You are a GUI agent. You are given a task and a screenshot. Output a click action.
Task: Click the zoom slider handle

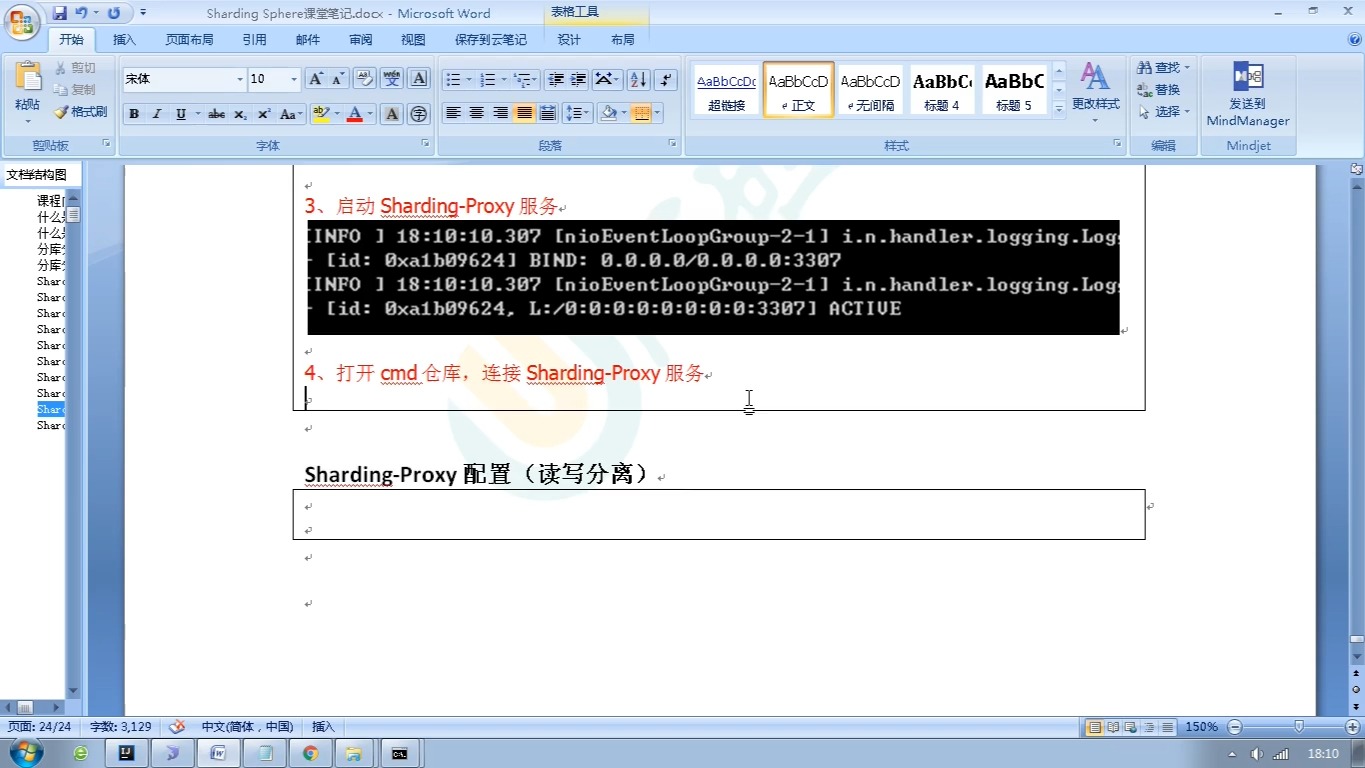click(x=1299, y=727)
